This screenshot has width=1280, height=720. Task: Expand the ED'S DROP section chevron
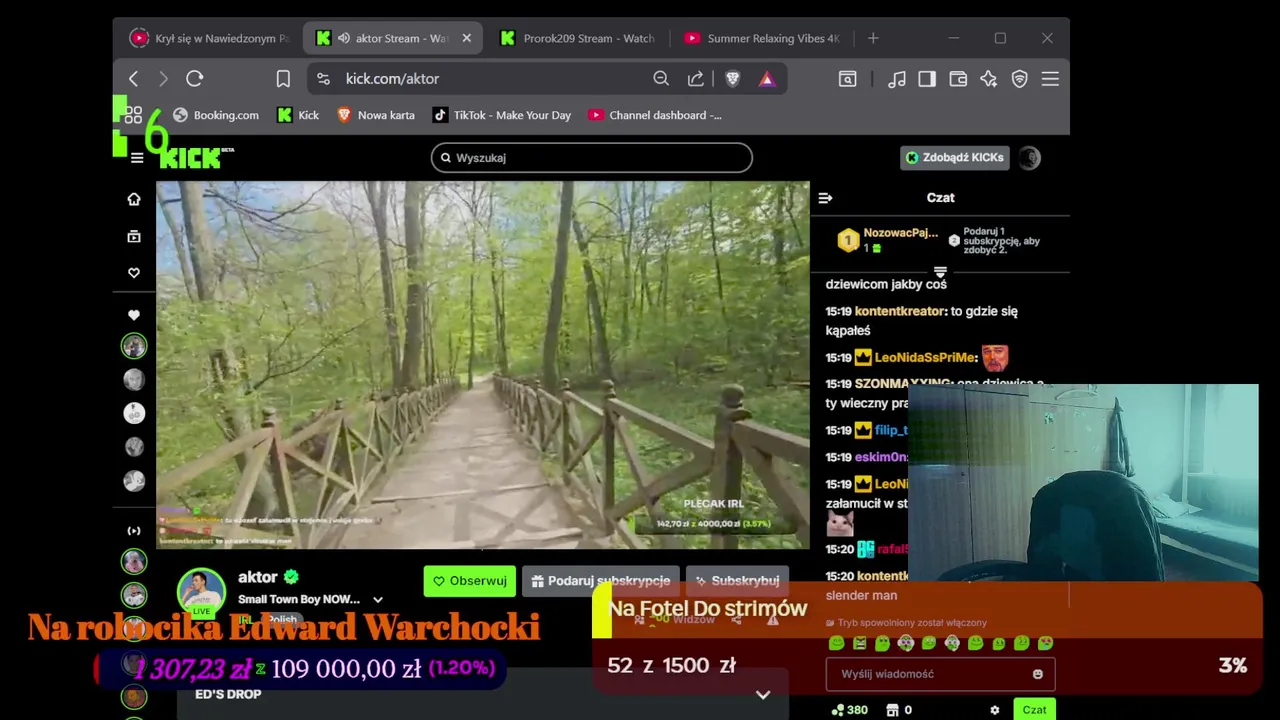click(763, 695)
